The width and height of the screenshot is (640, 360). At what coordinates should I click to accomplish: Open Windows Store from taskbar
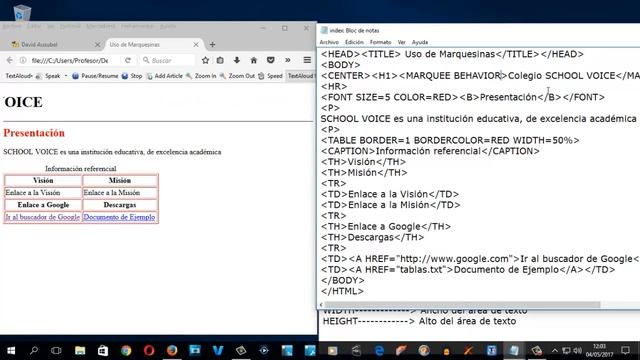[x=103, y=350]
